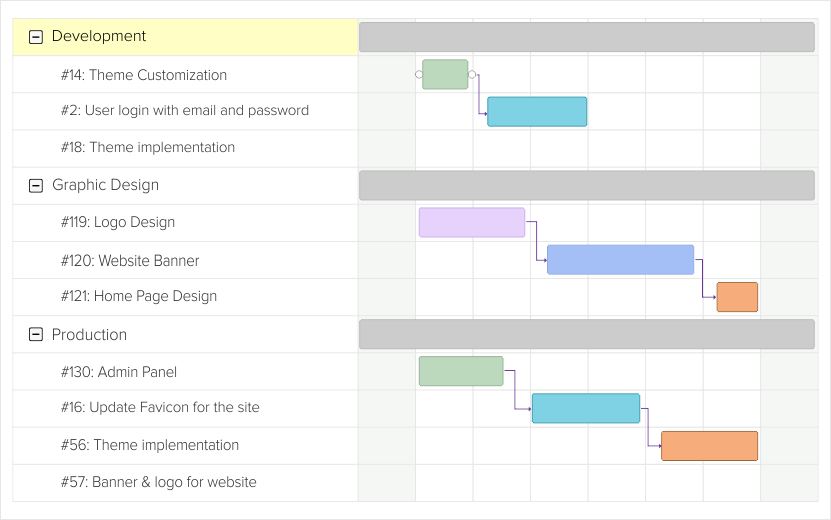
Task: Click the green Admin Panel Gantt bar
Action: click(x=461, y=371)
